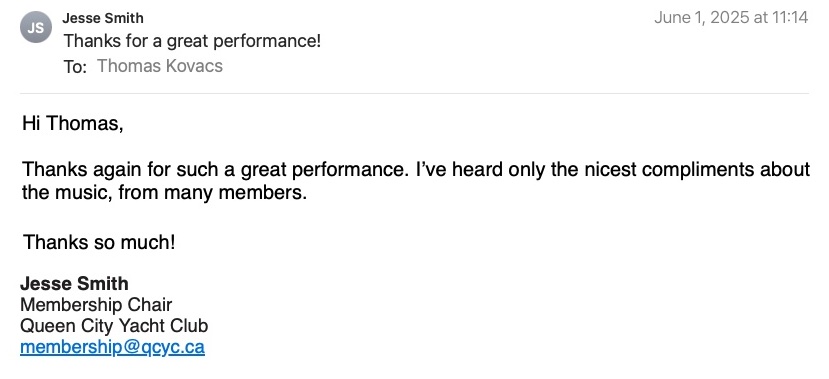Click the horizontal divider below the header
This screenshot has height=379, width=829.
tap(414, 94)
